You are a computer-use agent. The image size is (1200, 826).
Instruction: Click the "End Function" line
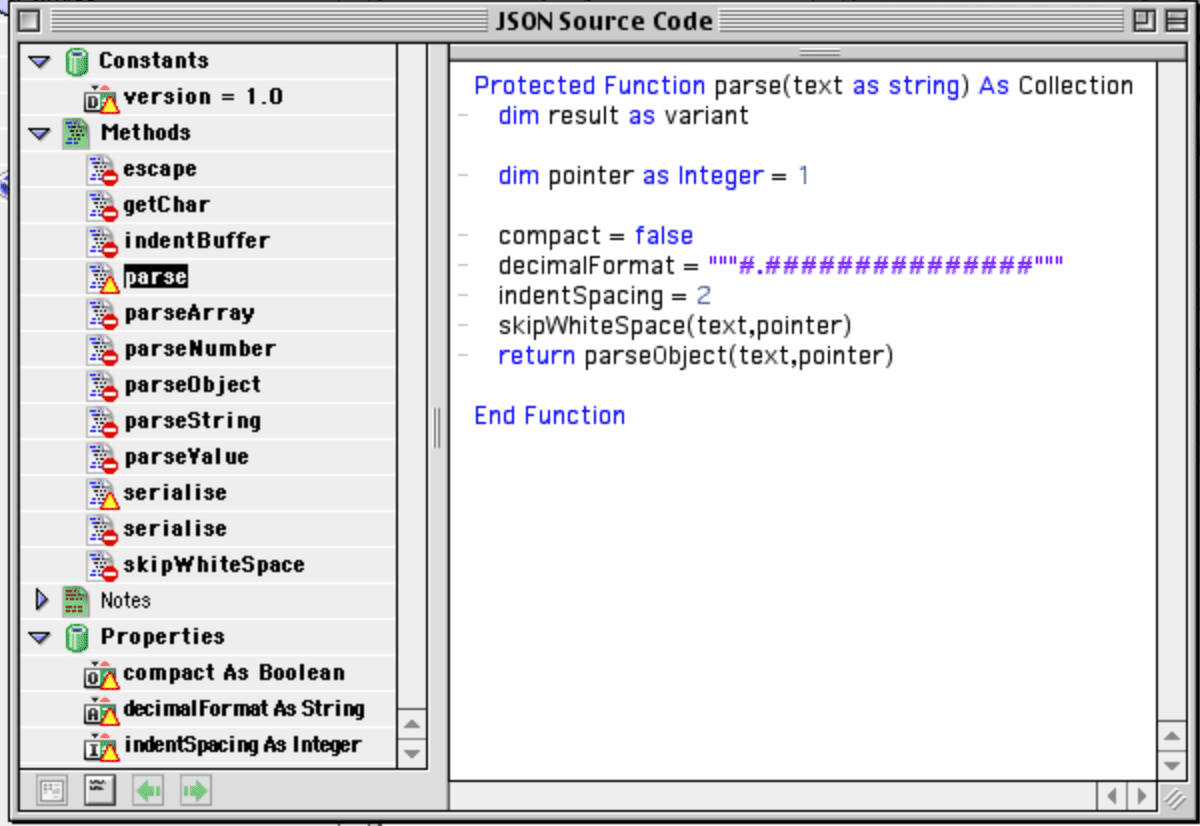pyautogui.click(x=550, y=416)
